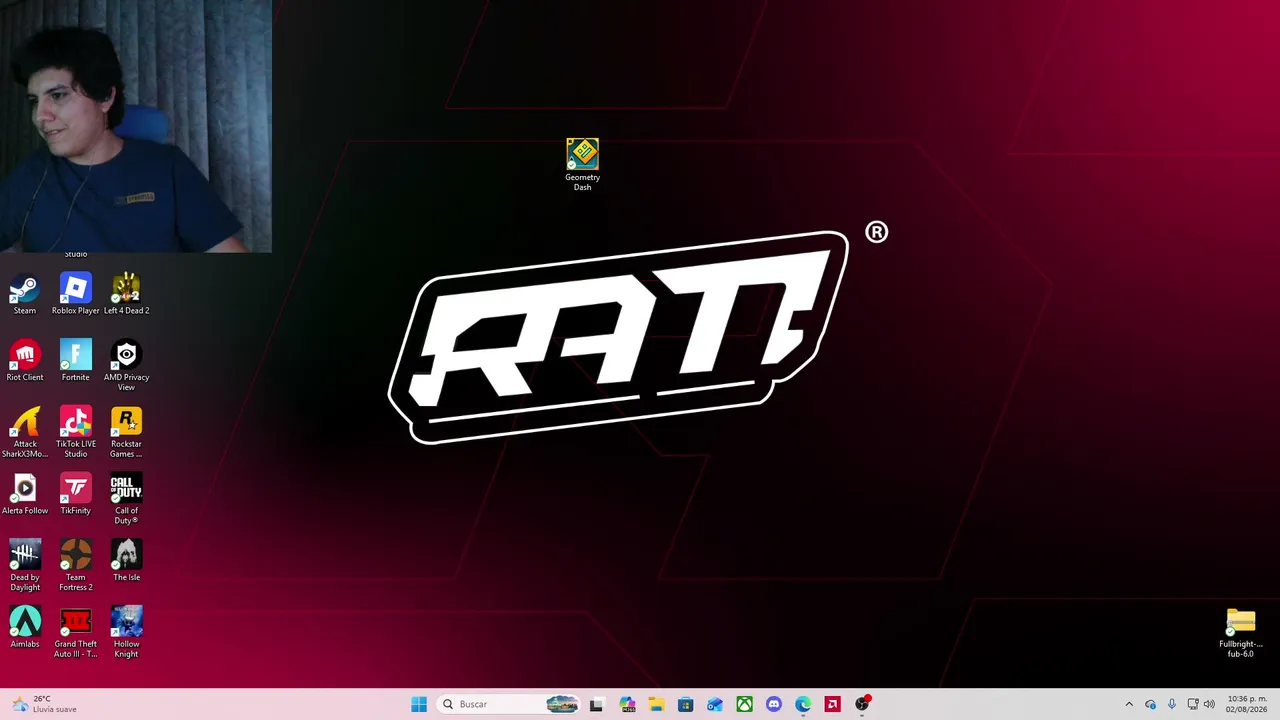This screenshot has width=1280, height=720.
Task: Expand the hidden system tray icons
Action: click(x=1129, y=704)
